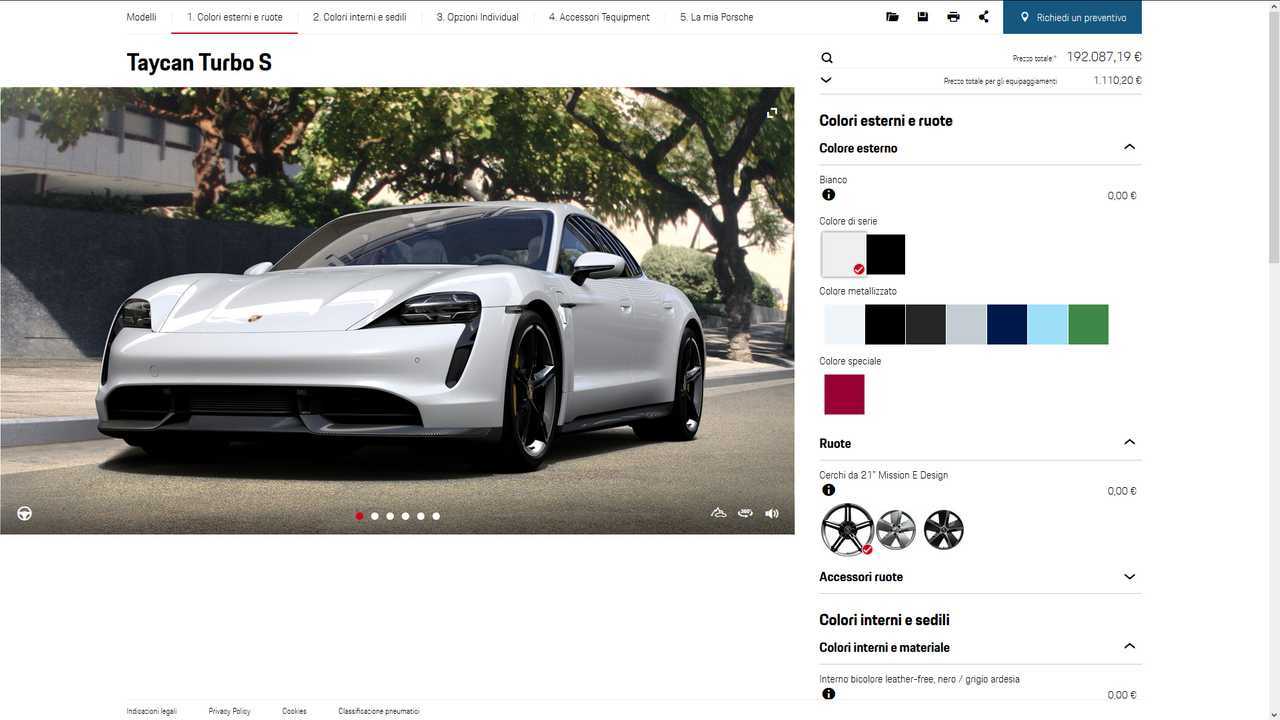
Task: Open 5. La mia Porsche tab
Action: point(717,17)
